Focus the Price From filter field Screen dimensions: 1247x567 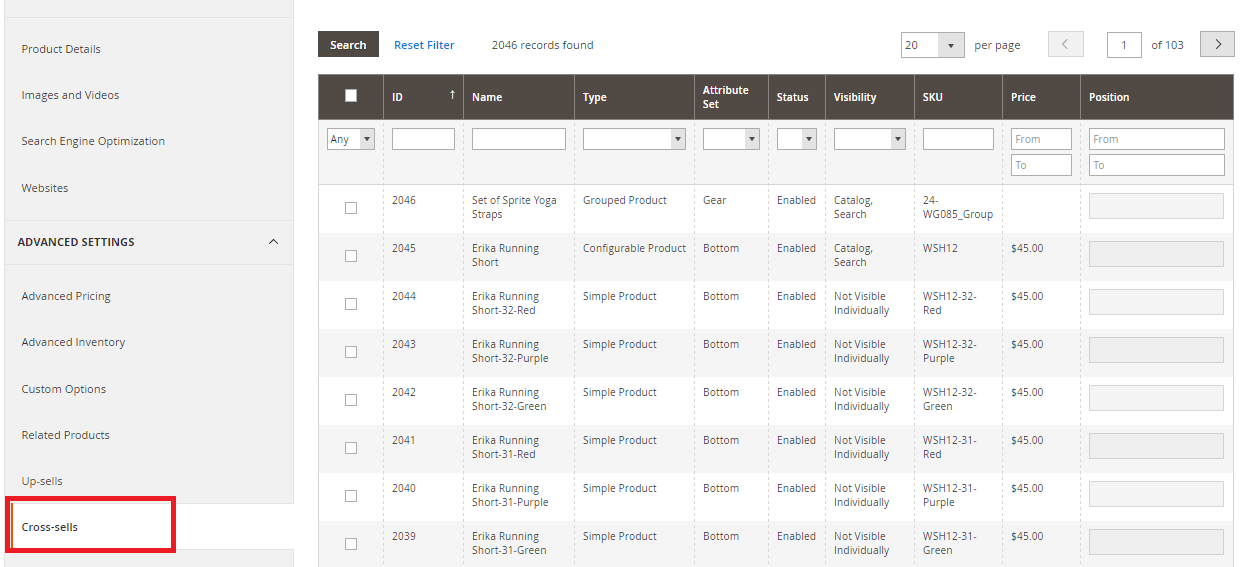pos(1041,139)
